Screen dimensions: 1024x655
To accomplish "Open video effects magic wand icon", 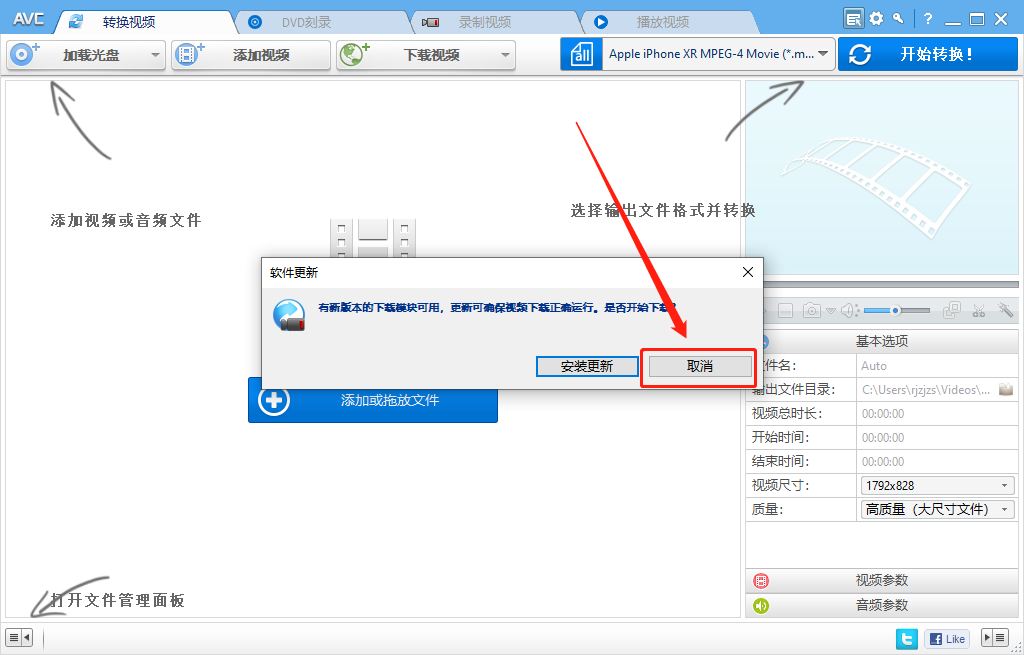I will coord(1005,310).
